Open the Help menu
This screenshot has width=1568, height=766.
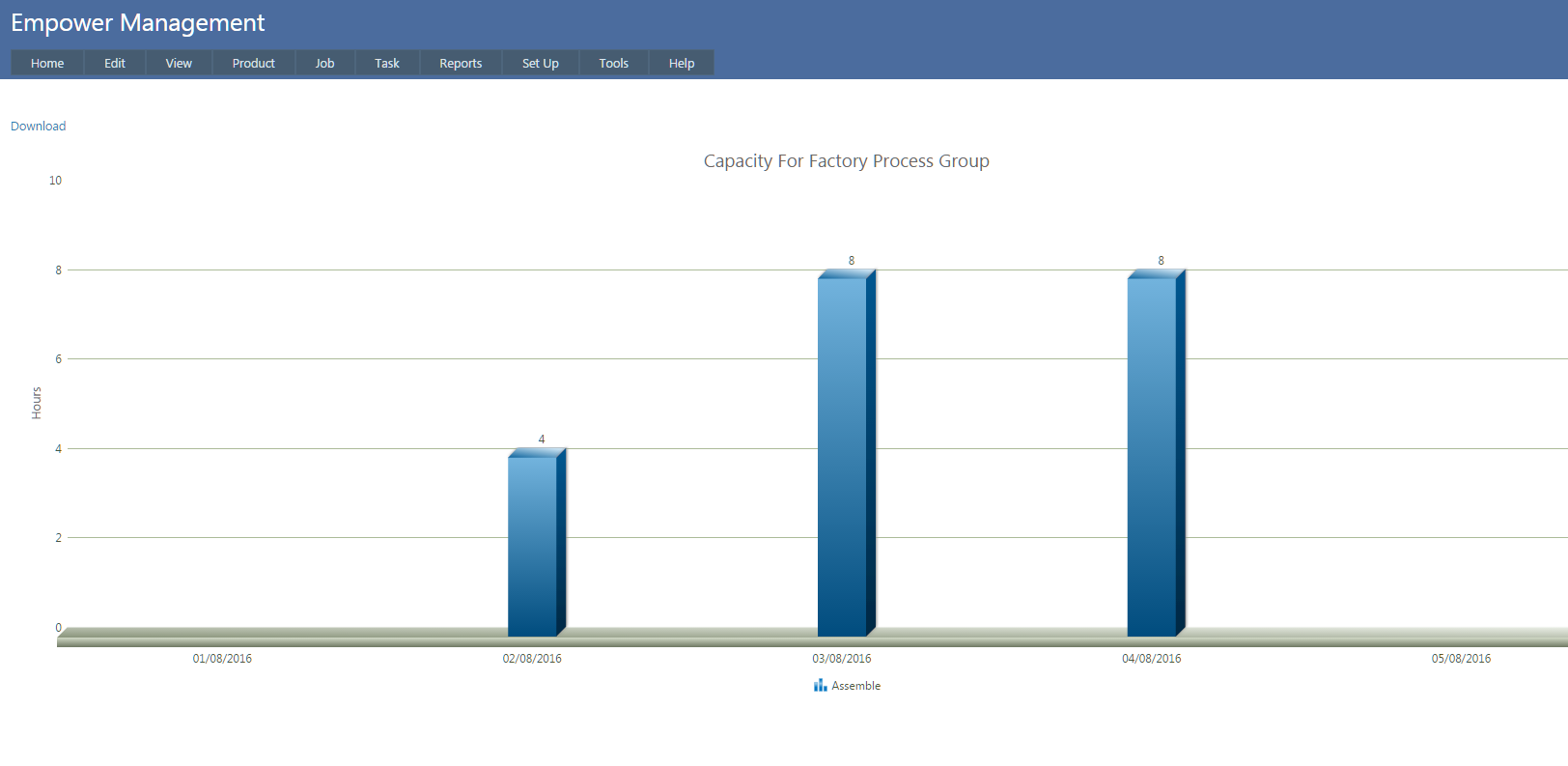[x=682, y=63]
